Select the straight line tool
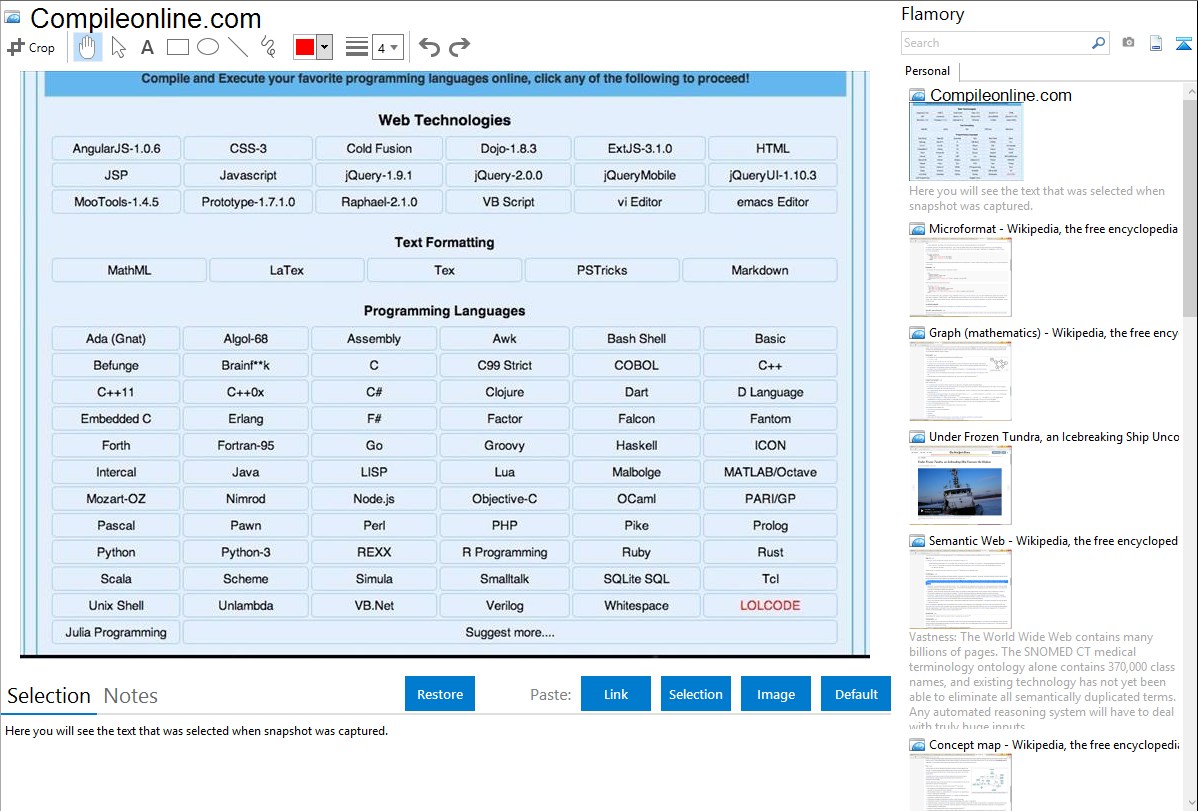 [x=238, y=47]
